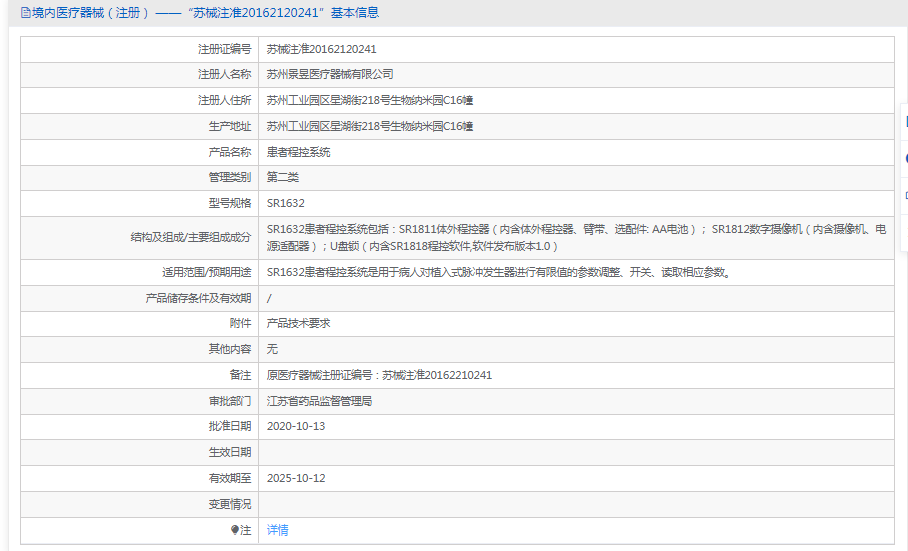Select the 附件 row label

tap(240, 323)
